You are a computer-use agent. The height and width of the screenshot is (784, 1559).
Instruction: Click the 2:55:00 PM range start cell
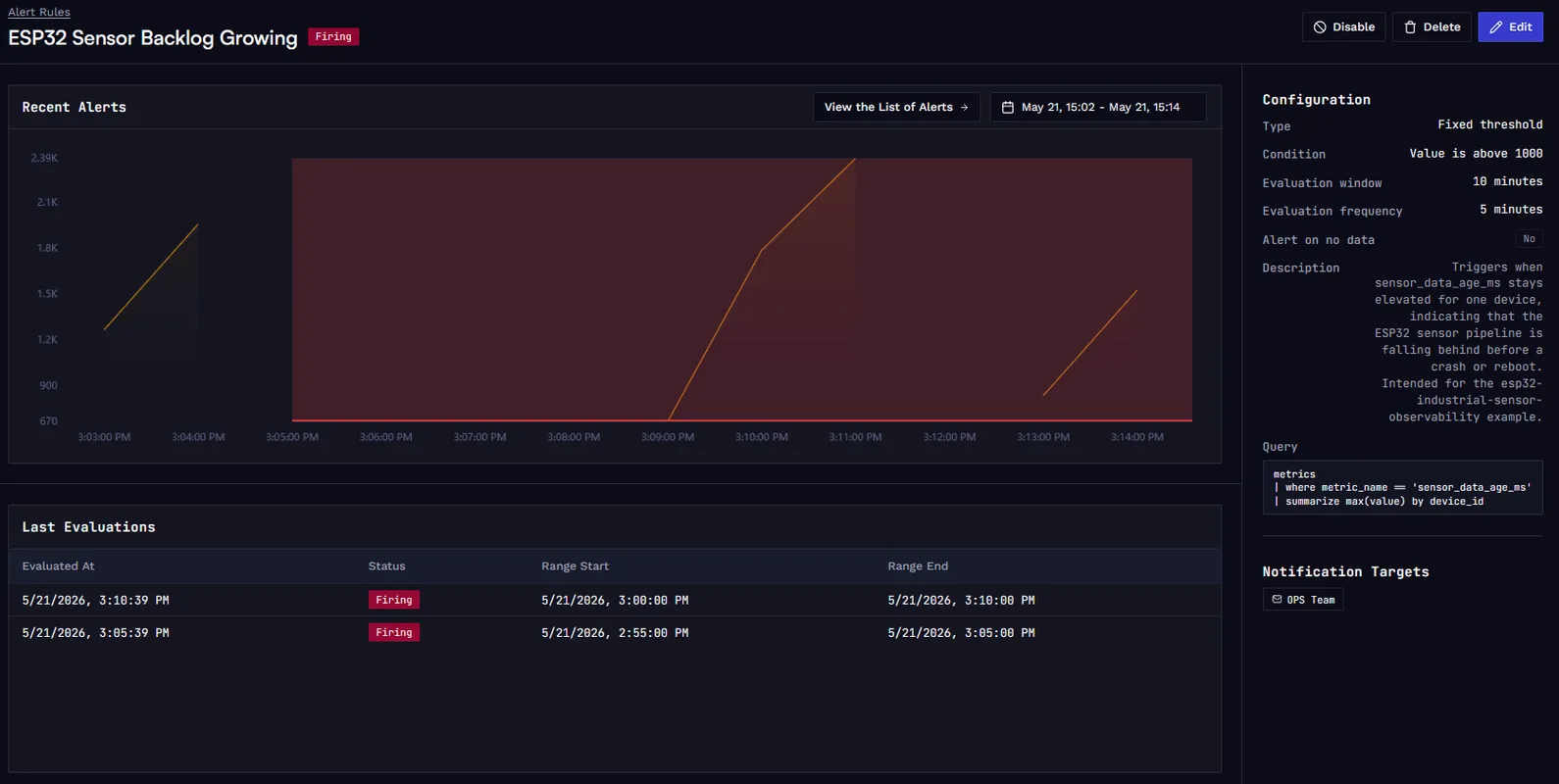pos(615,633)
